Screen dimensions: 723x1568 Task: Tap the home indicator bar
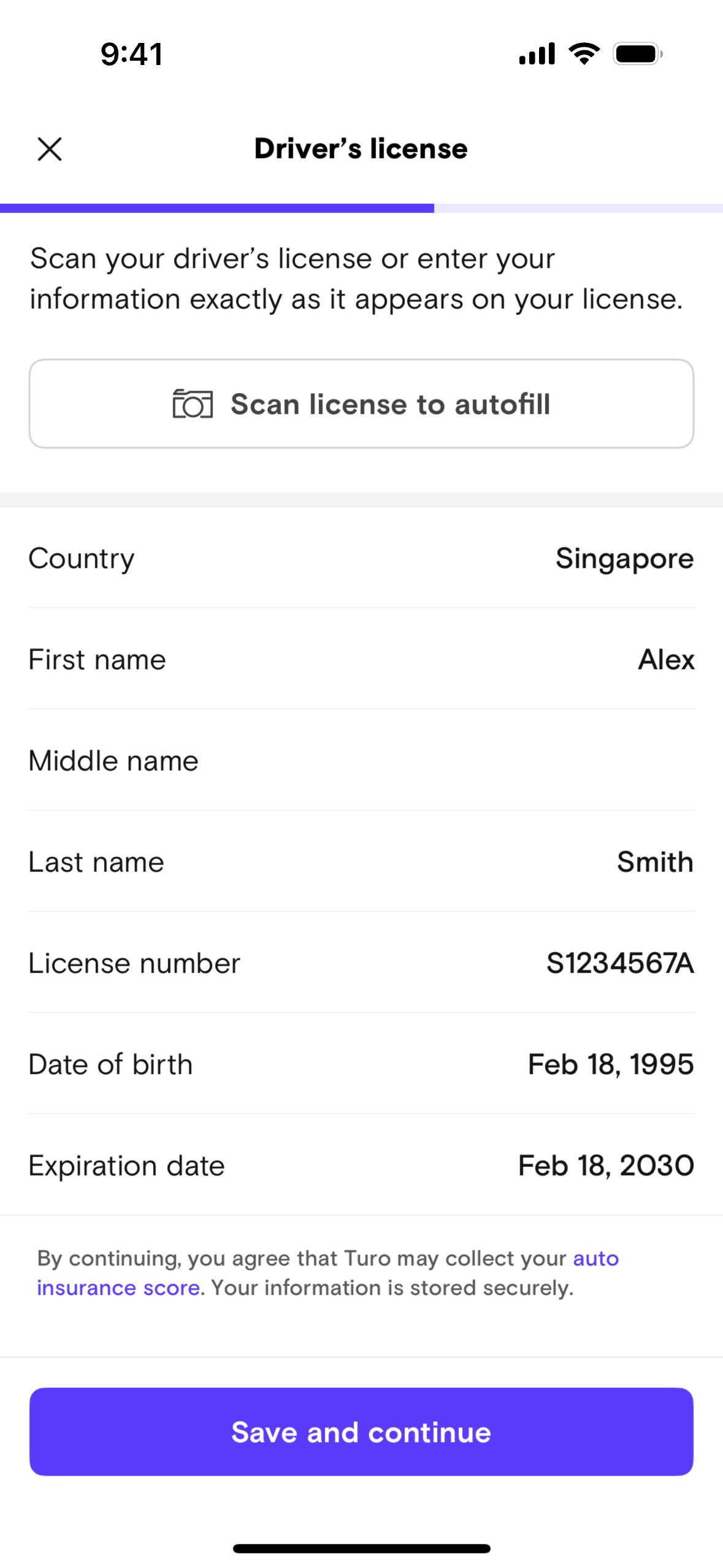(361, 1548)
